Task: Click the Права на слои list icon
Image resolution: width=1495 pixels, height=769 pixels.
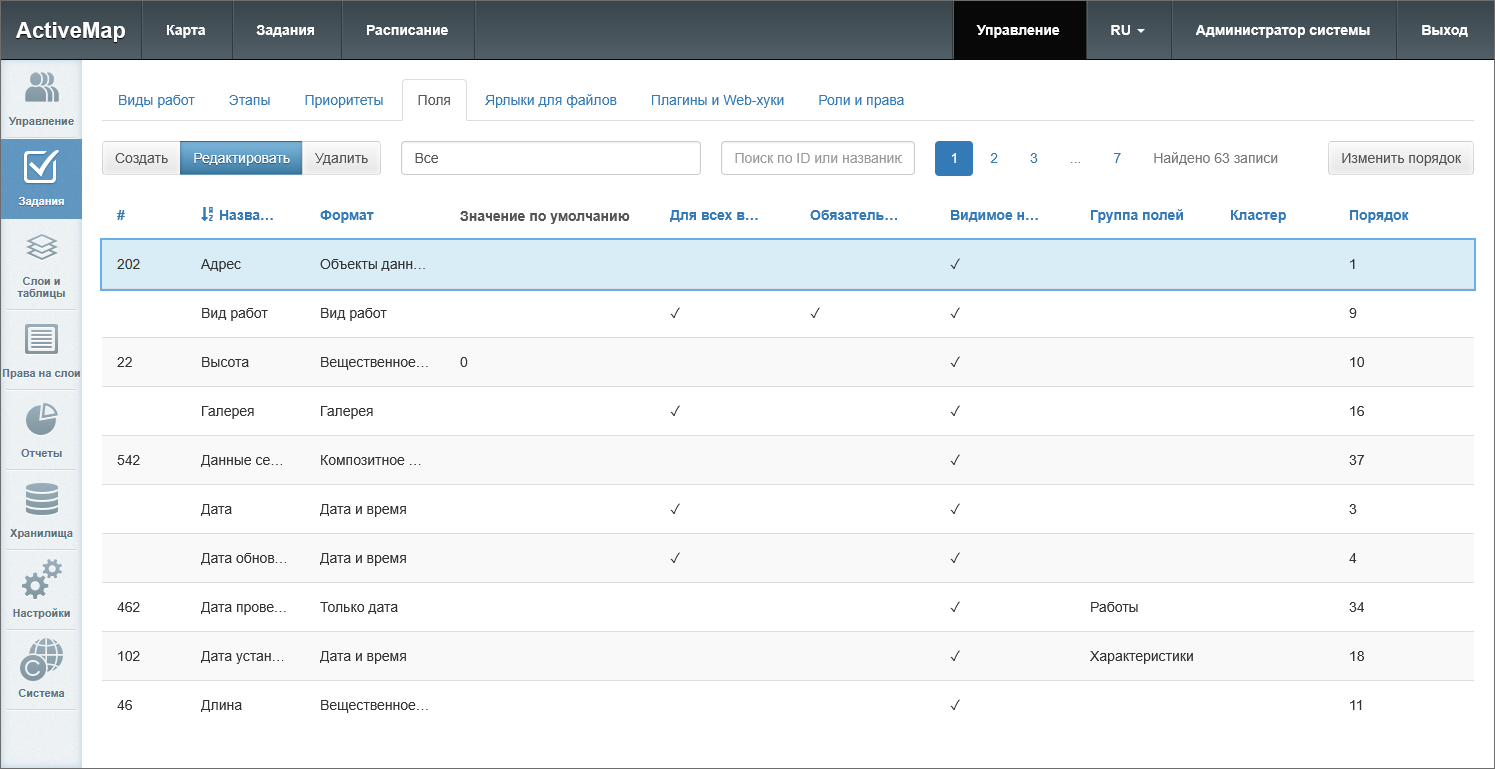Action: coord(41,340)
